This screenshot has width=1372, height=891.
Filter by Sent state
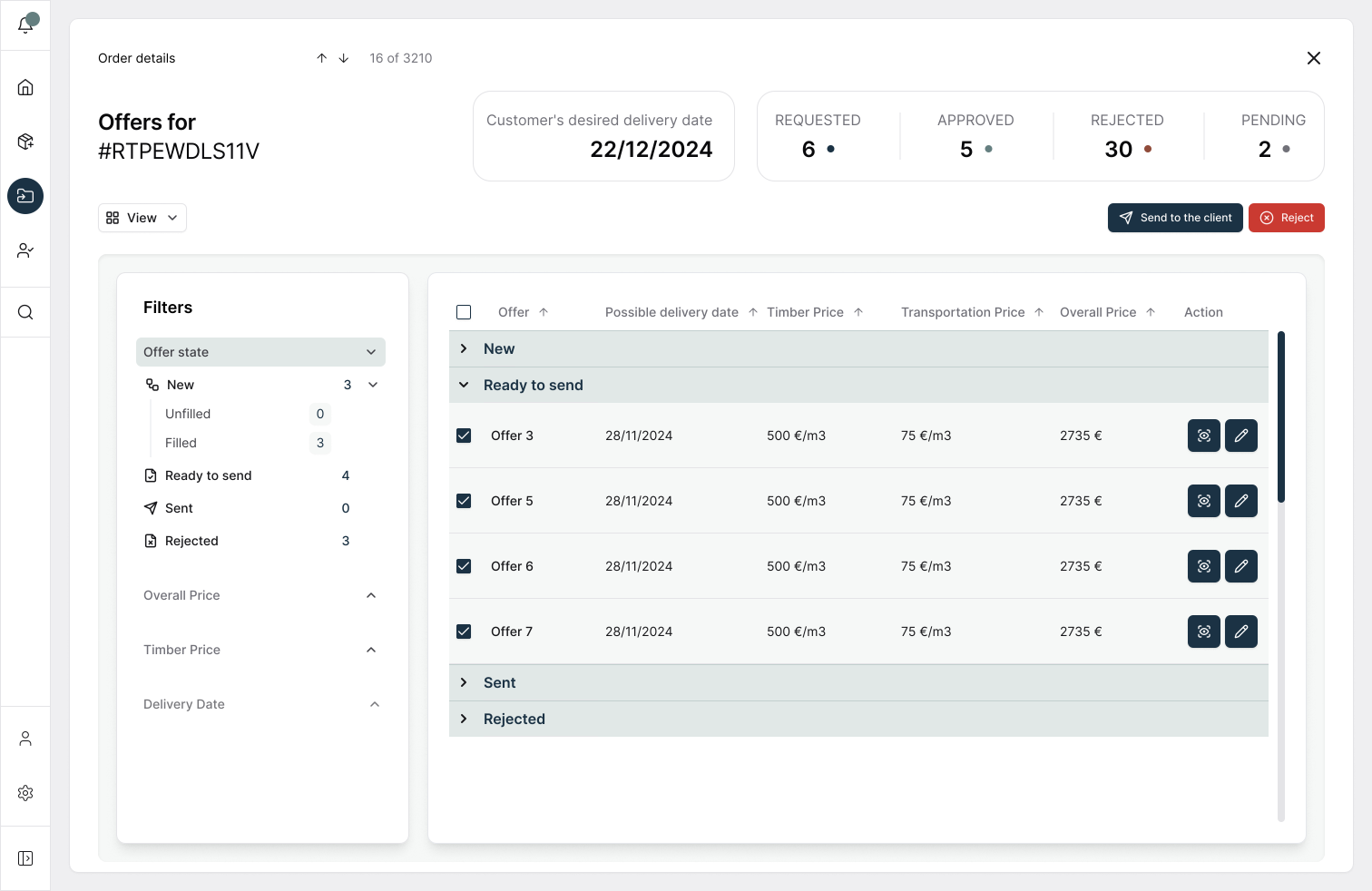(179, 508)
